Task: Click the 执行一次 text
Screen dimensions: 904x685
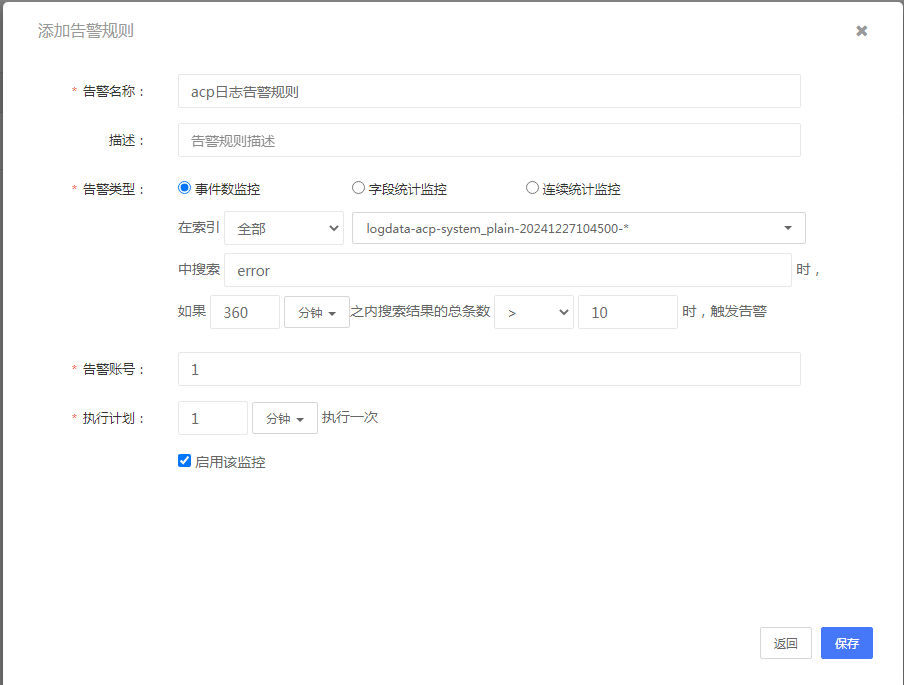Action: [350, 417]
